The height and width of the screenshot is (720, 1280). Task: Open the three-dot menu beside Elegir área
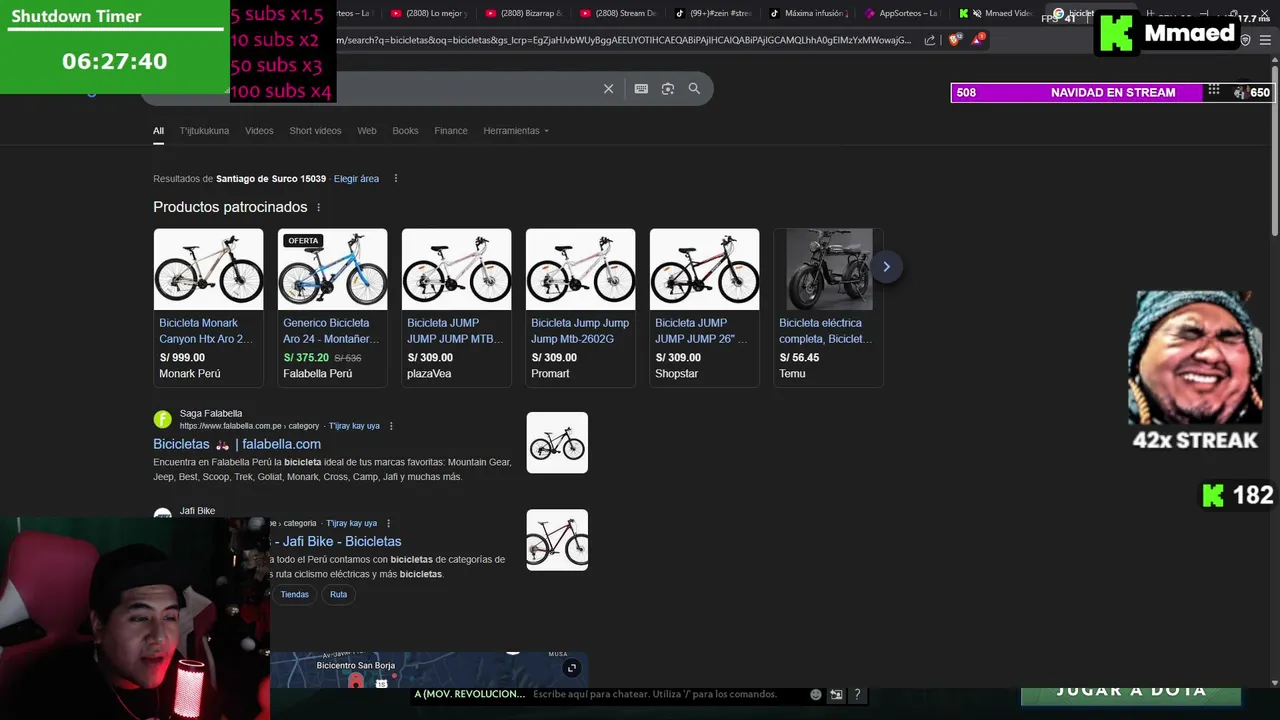(x=395, y=179)
